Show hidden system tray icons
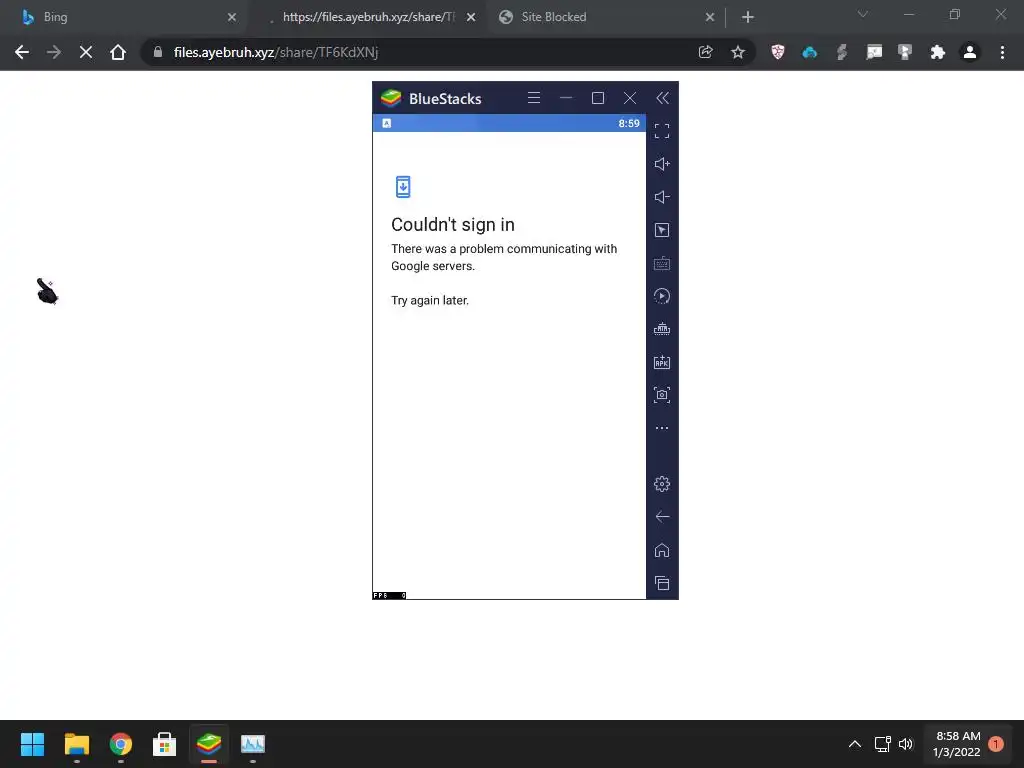 pyautogui.click(x=854, y=744)
